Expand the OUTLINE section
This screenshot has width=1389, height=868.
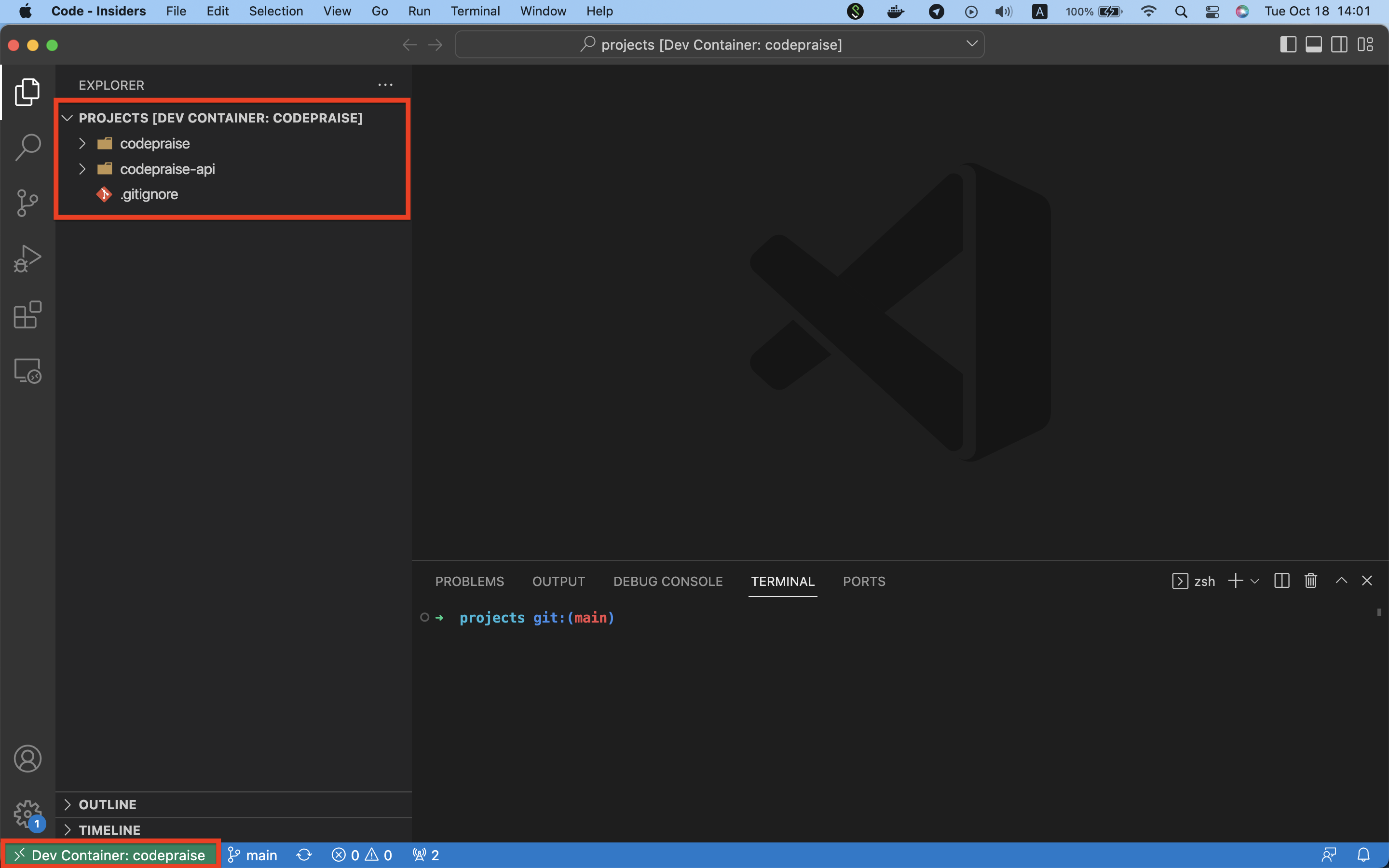click(x=108, y=804)
